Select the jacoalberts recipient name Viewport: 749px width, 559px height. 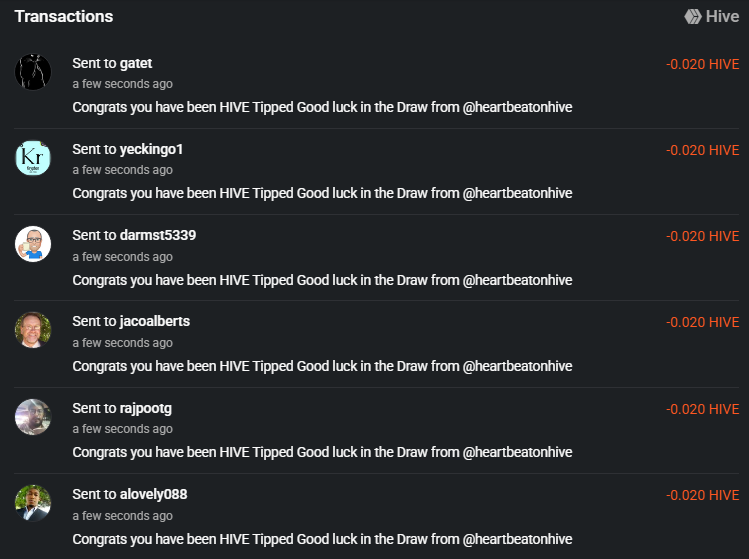(155, 322)
